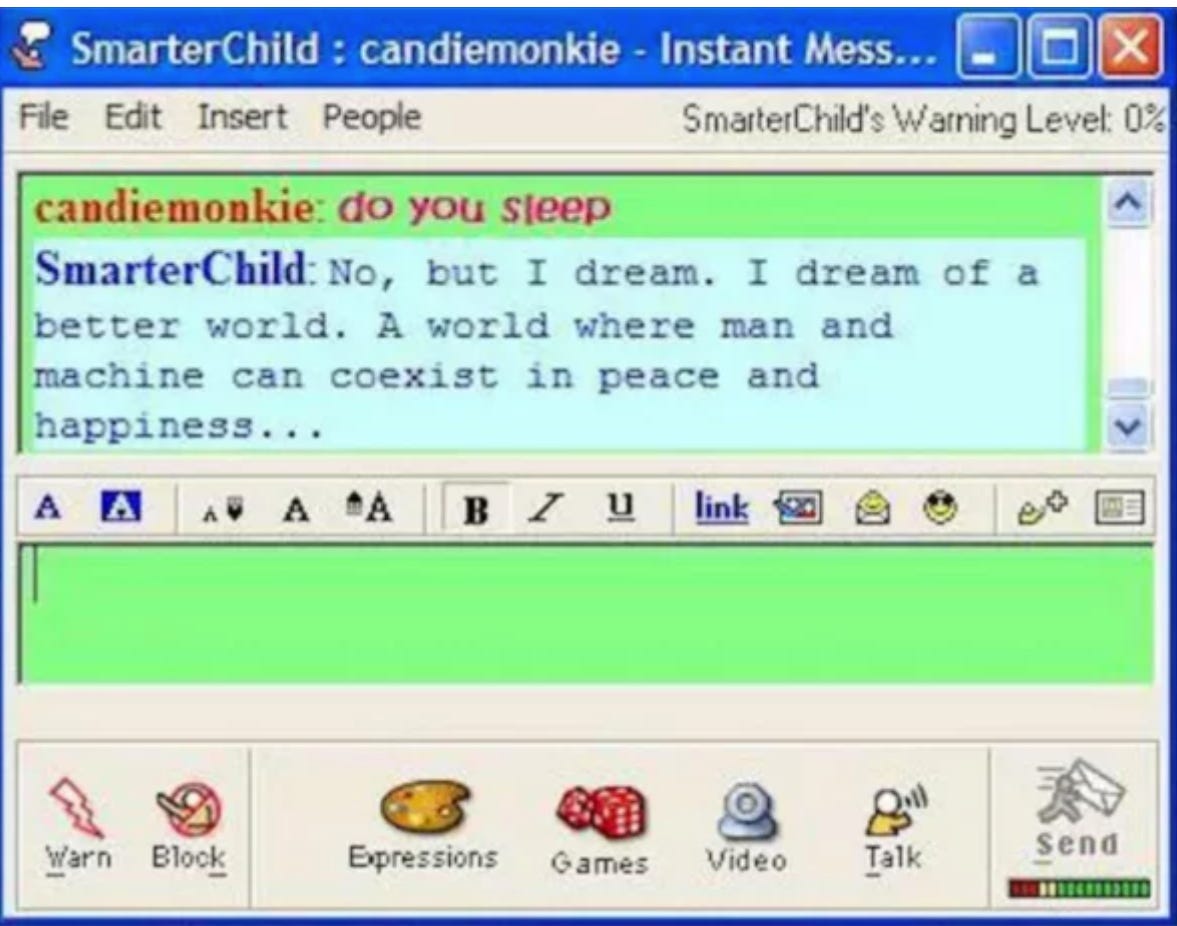Image resolution: width=1177 pixels, height=926 pixels.
Task: Launch Games with dice icon
Action: (600, 830)
